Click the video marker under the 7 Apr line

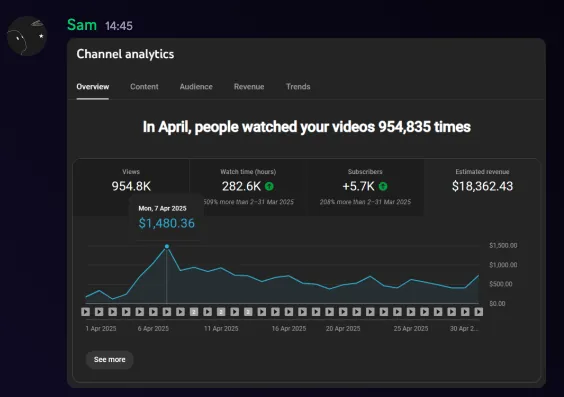coord(167,312)
